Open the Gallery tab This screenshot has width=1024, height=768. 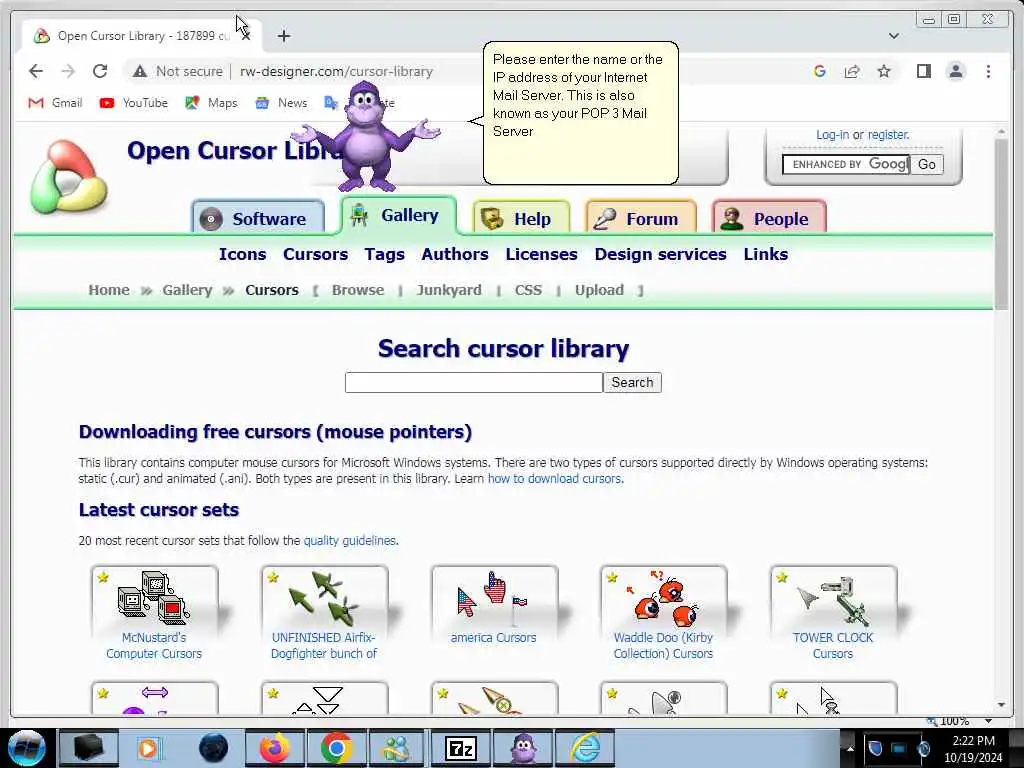pos(398,215)
